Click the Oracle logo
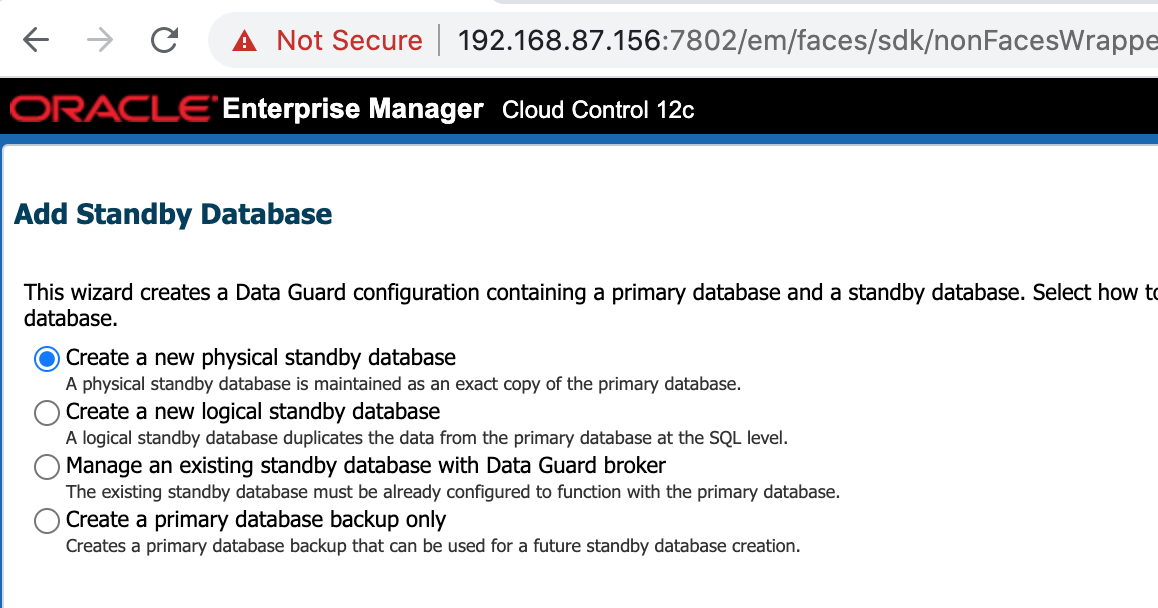 (x=113, y=109)
